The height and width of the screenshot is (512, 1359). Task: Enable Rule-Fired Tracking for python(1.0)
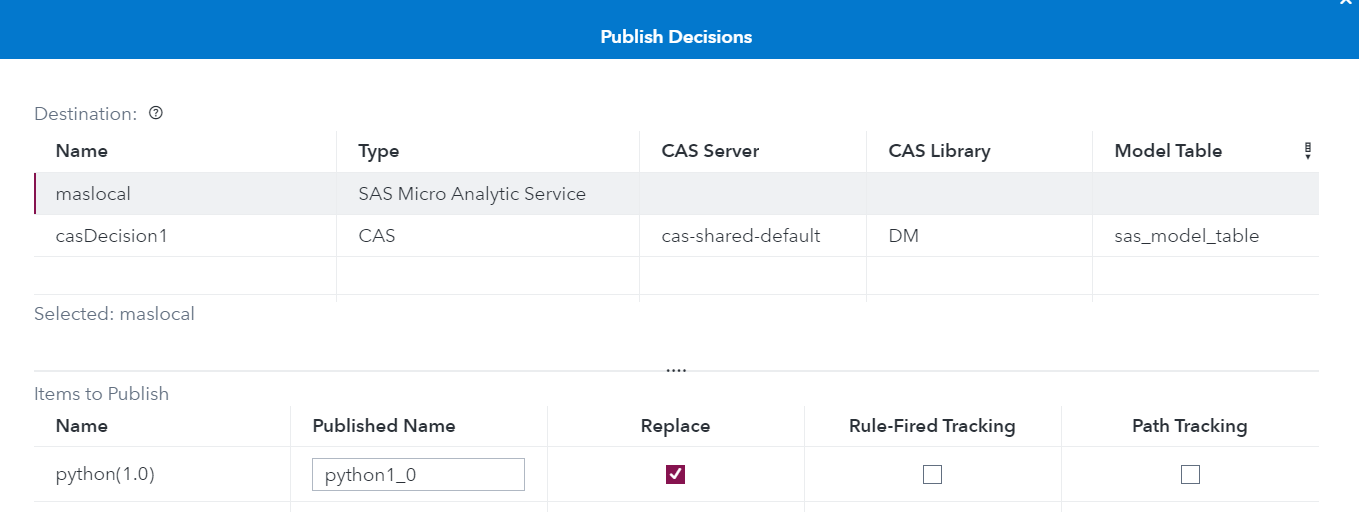pos(932,475)
